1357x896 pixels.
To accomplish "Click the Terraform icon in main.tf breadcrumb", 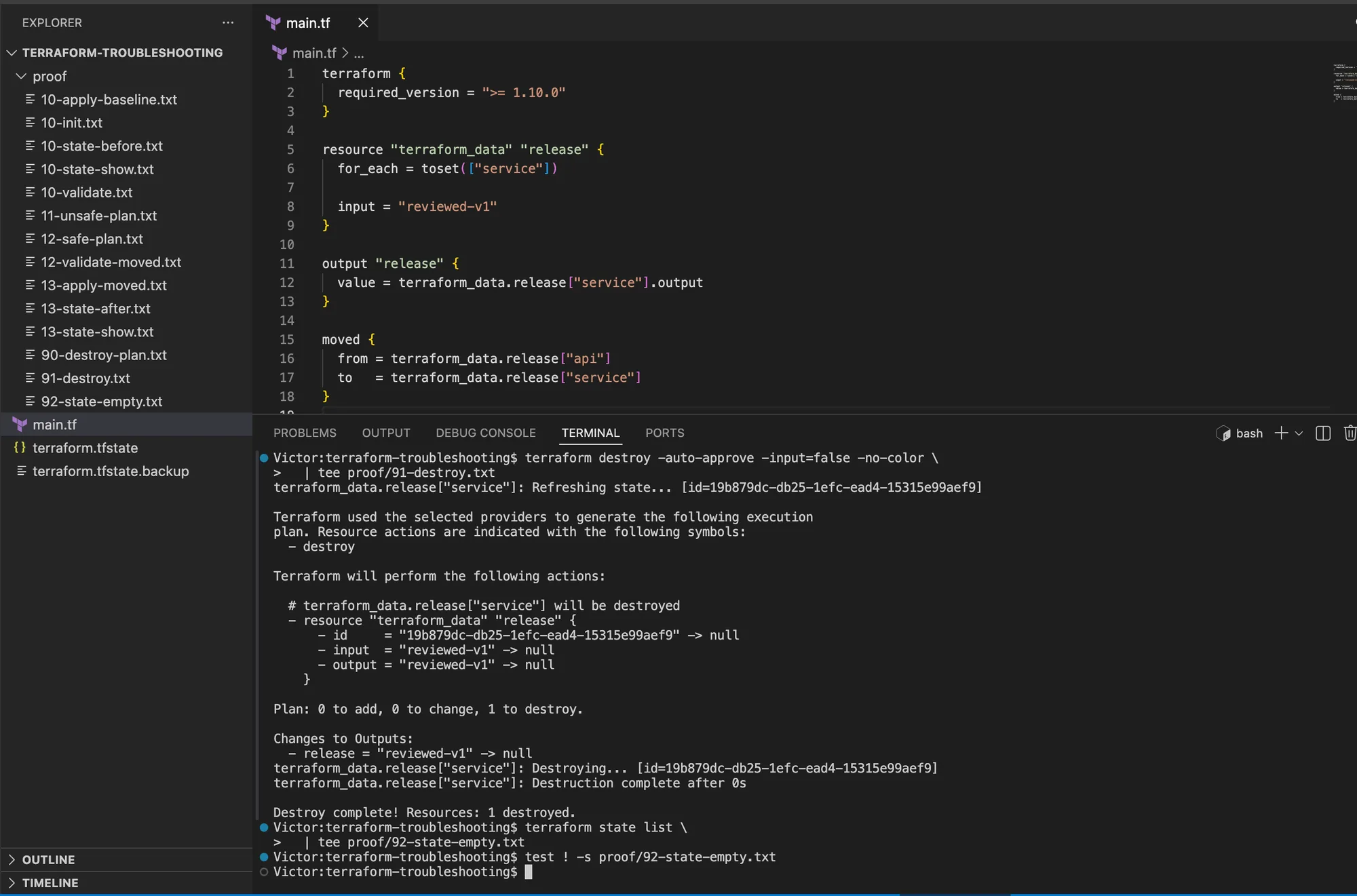I will point(279,52).
